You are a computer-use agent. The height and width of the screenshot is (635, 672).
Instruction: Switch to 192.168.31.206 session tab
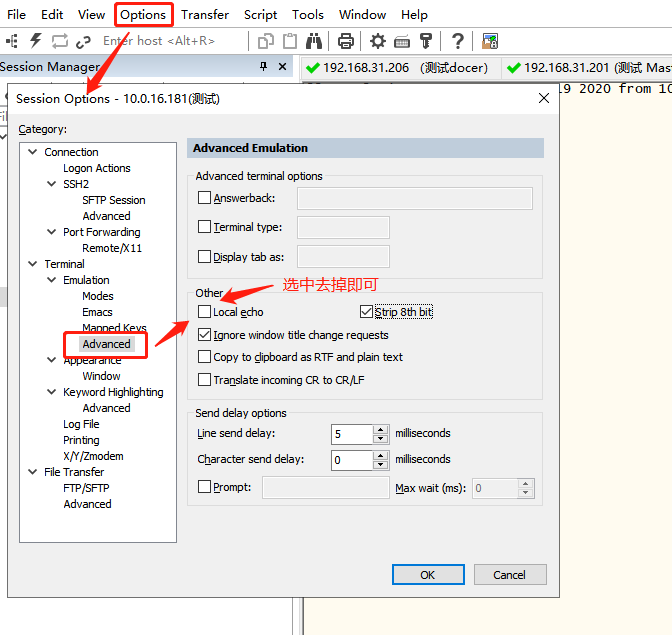click(x=401, y=68)
